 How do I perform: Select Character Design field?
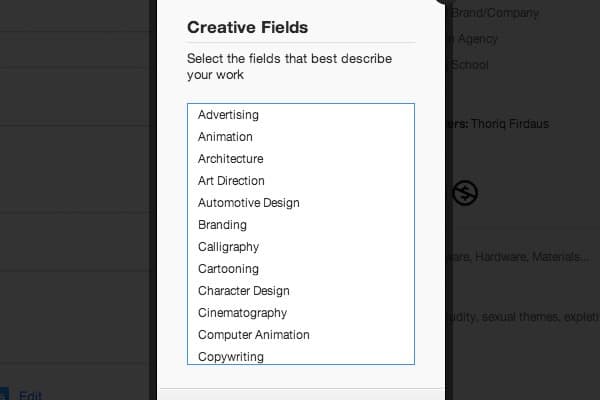301,291
